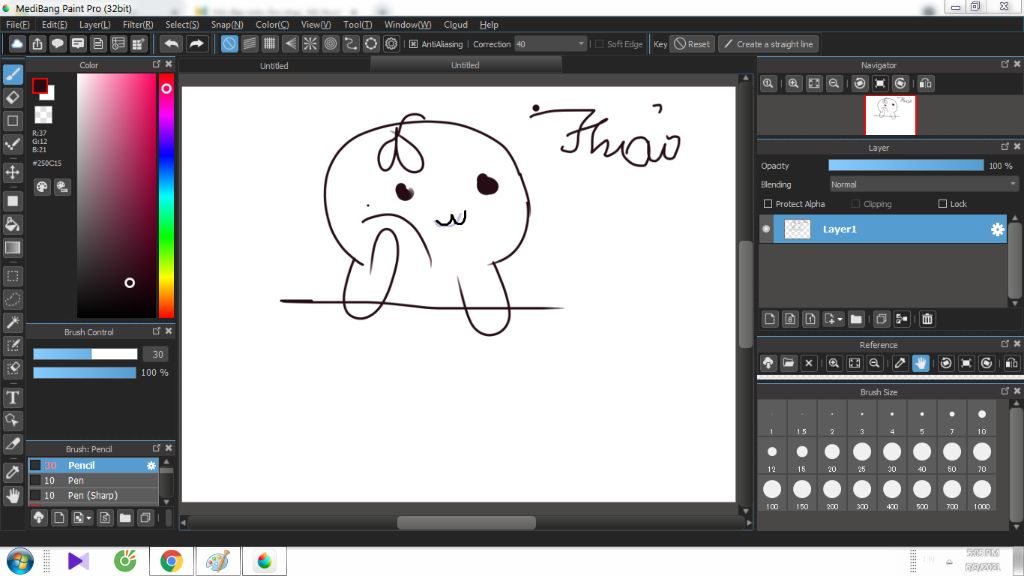Click the Undo arrow
The width and height of the screenshot is (1024, 576).
tap(172, 44)
